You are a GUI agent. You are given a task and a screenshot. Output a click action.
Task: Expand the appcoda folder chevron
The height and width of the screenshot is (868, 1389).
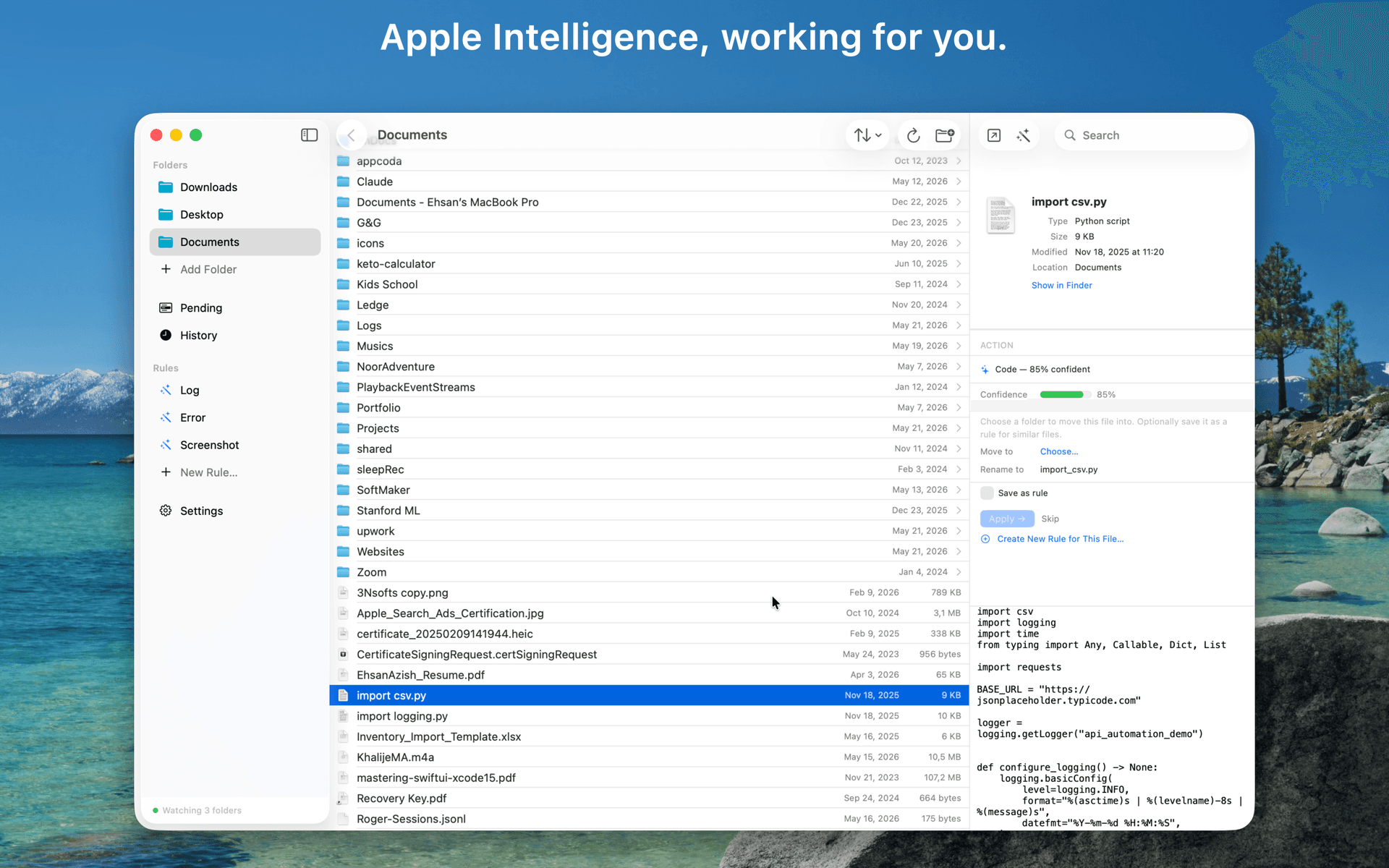(959, 161)
